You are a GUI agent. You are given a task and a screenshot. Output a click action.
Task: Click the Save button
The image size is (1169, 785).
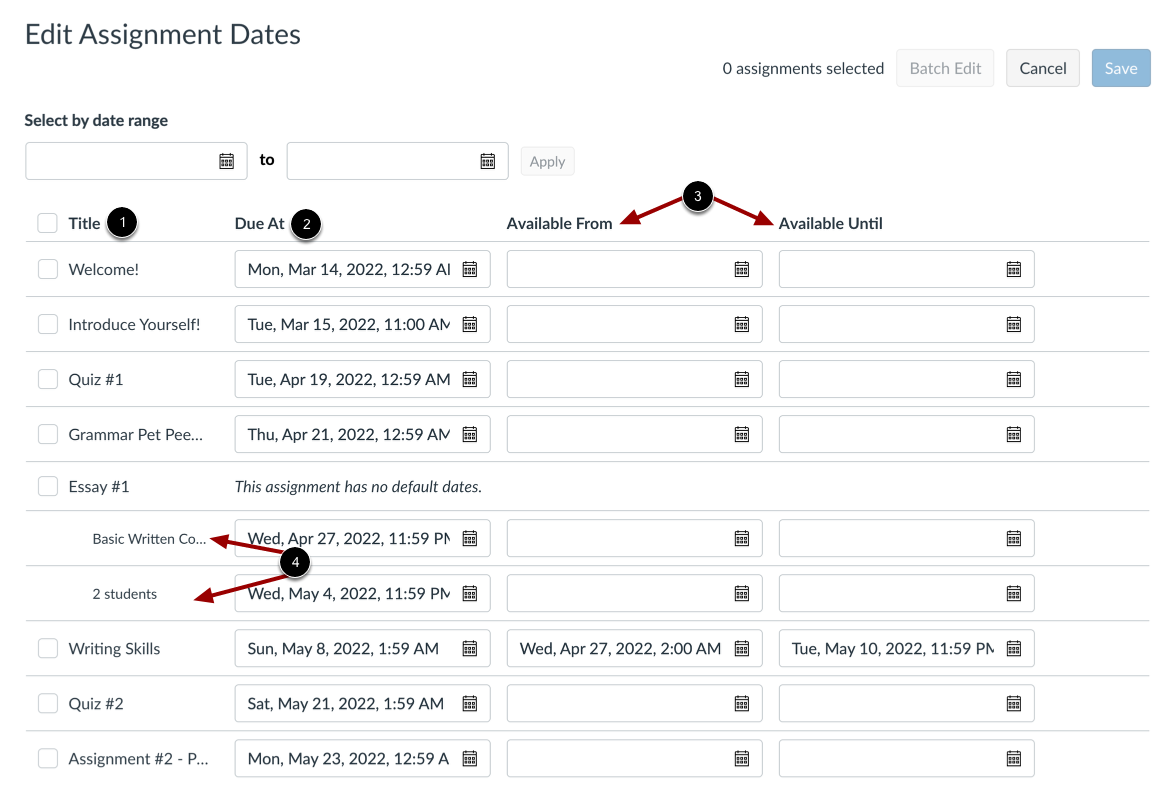click(x=1120, y=68)
